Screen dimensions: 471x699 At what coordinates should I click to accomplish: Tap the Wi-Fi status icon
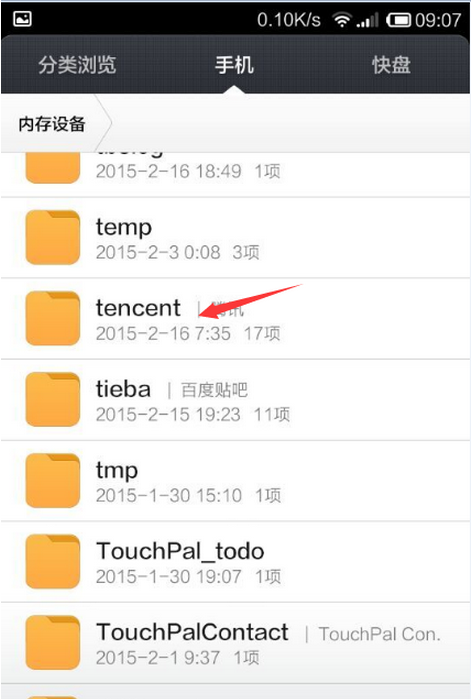pyautogui.click(x=342, y=20)
